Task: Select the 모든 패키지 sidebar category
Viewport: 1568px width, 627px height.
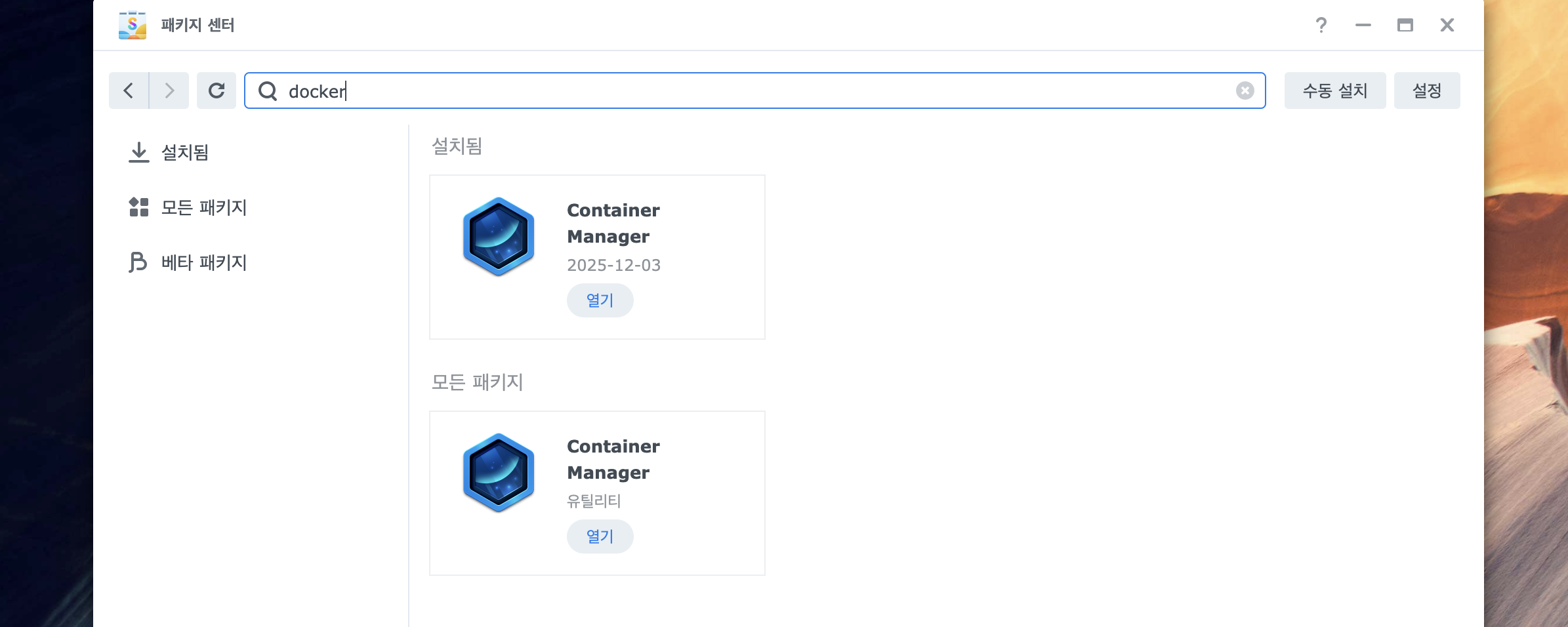Action: coord(203,208)
